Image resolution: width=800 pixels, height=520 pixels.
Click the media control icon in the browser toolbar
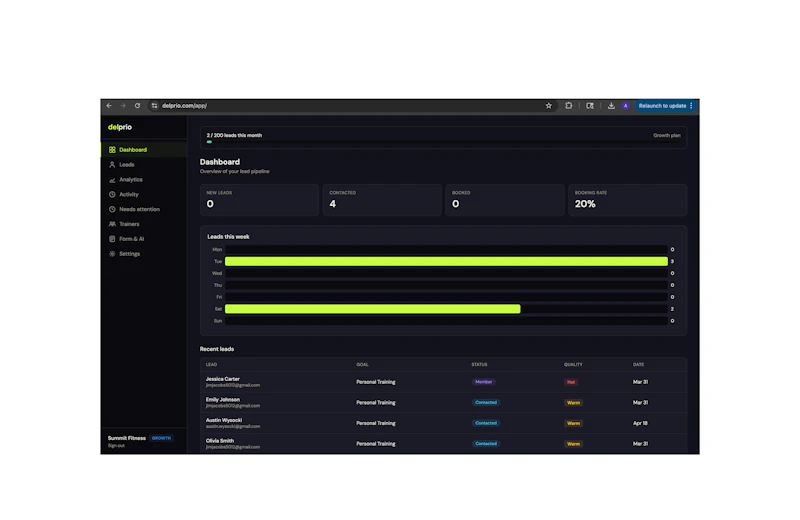[x=590, y=106]
